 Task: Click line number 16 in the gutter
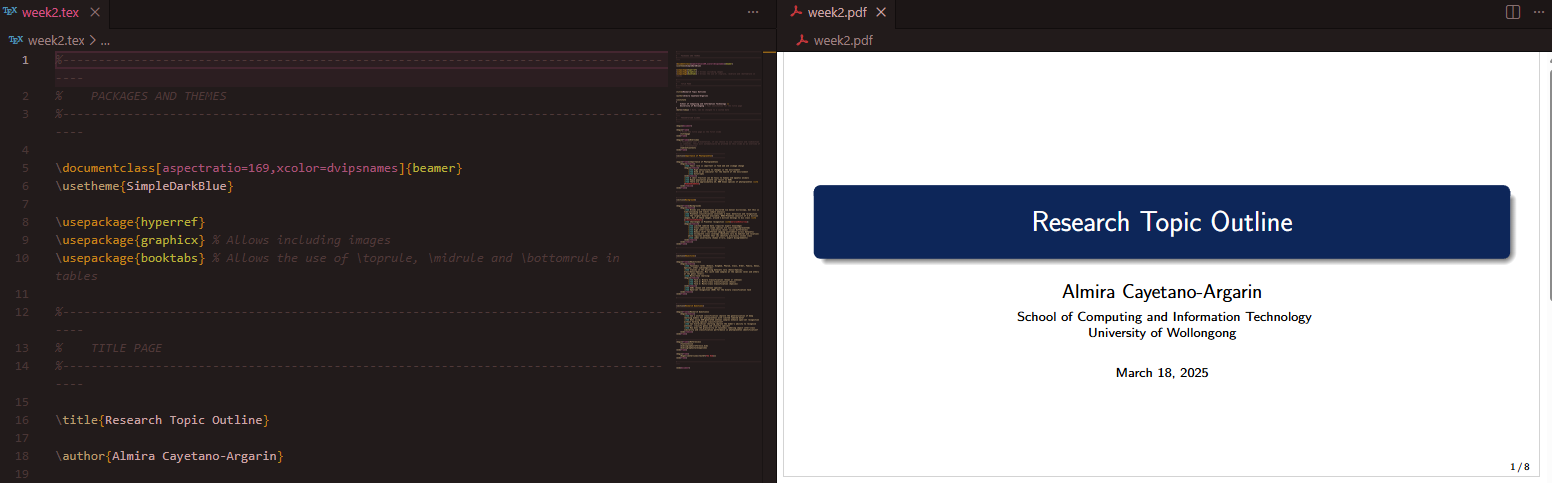(22, 419)
